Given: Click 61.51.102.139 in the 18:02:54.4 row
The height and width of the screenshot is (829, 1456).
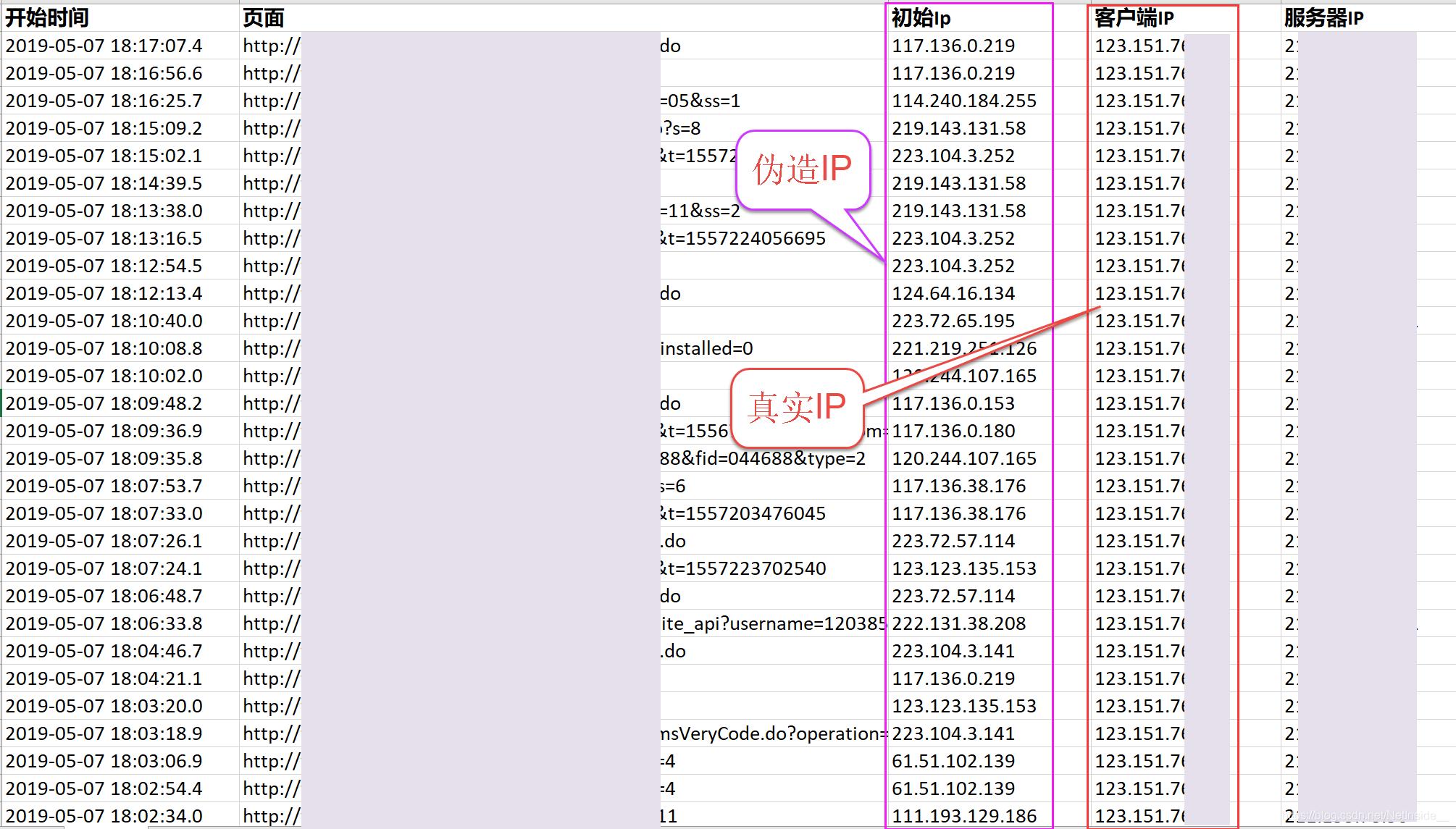Looking at the screenshot, I should (x=953, y=788).
